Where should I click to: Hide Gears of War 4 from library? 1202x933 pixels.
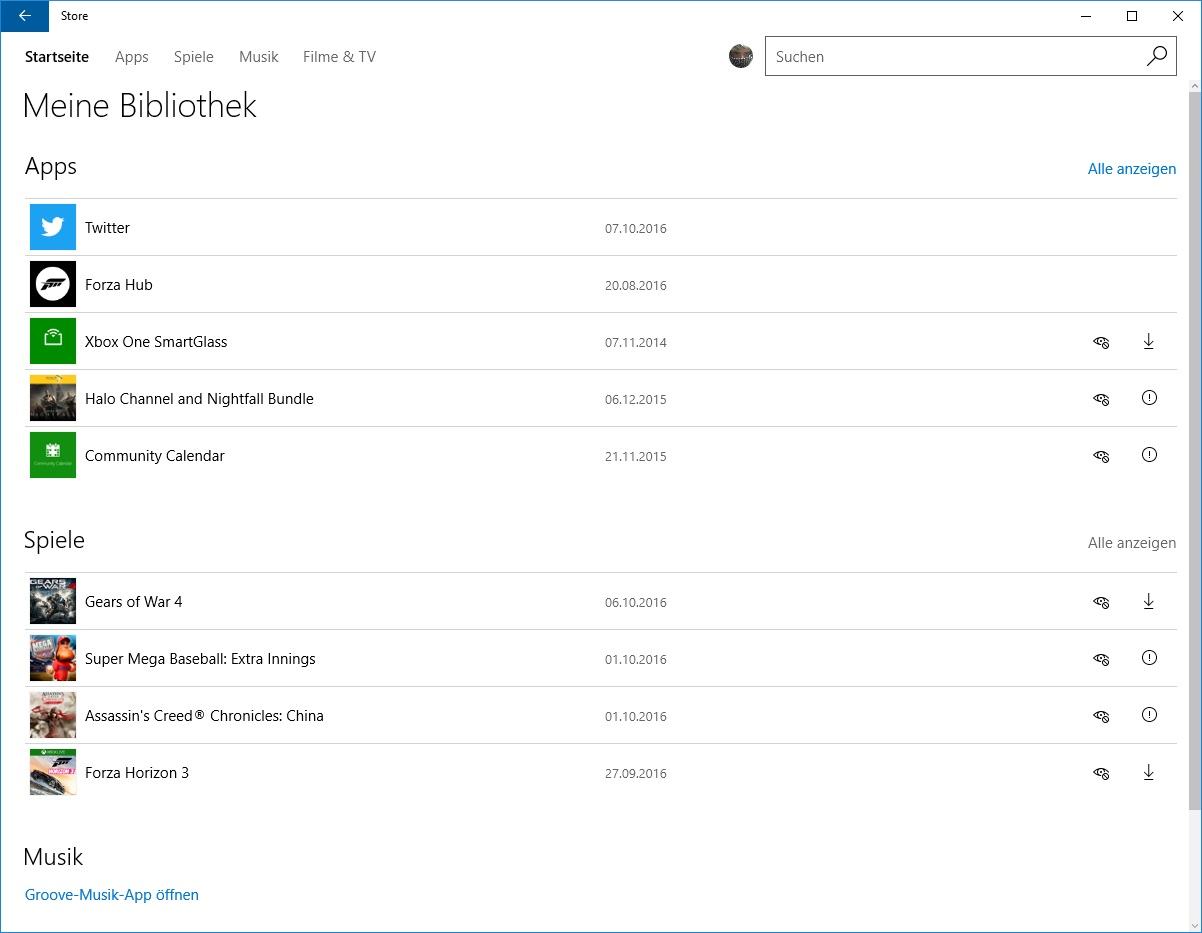coord(1101,603)
